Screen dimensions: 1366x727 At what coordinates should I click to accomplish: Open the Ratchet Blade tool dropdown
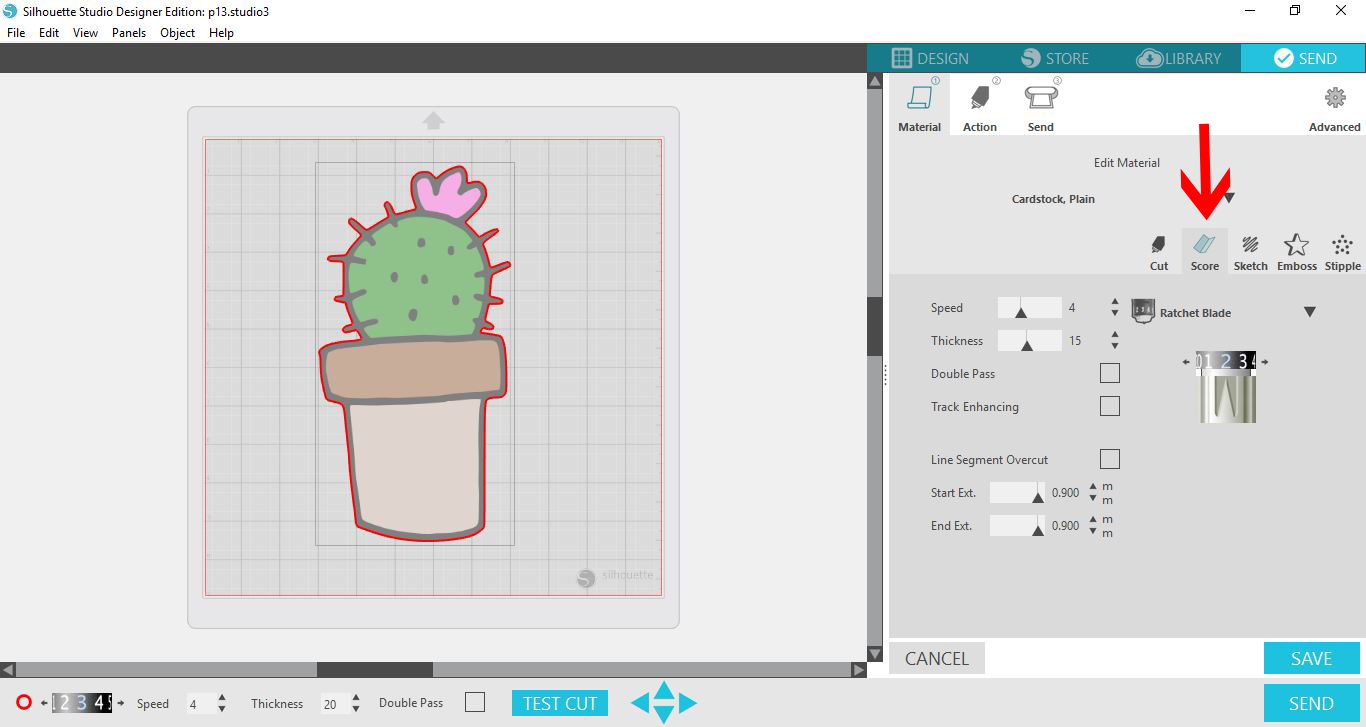(x=1309, y=313)
